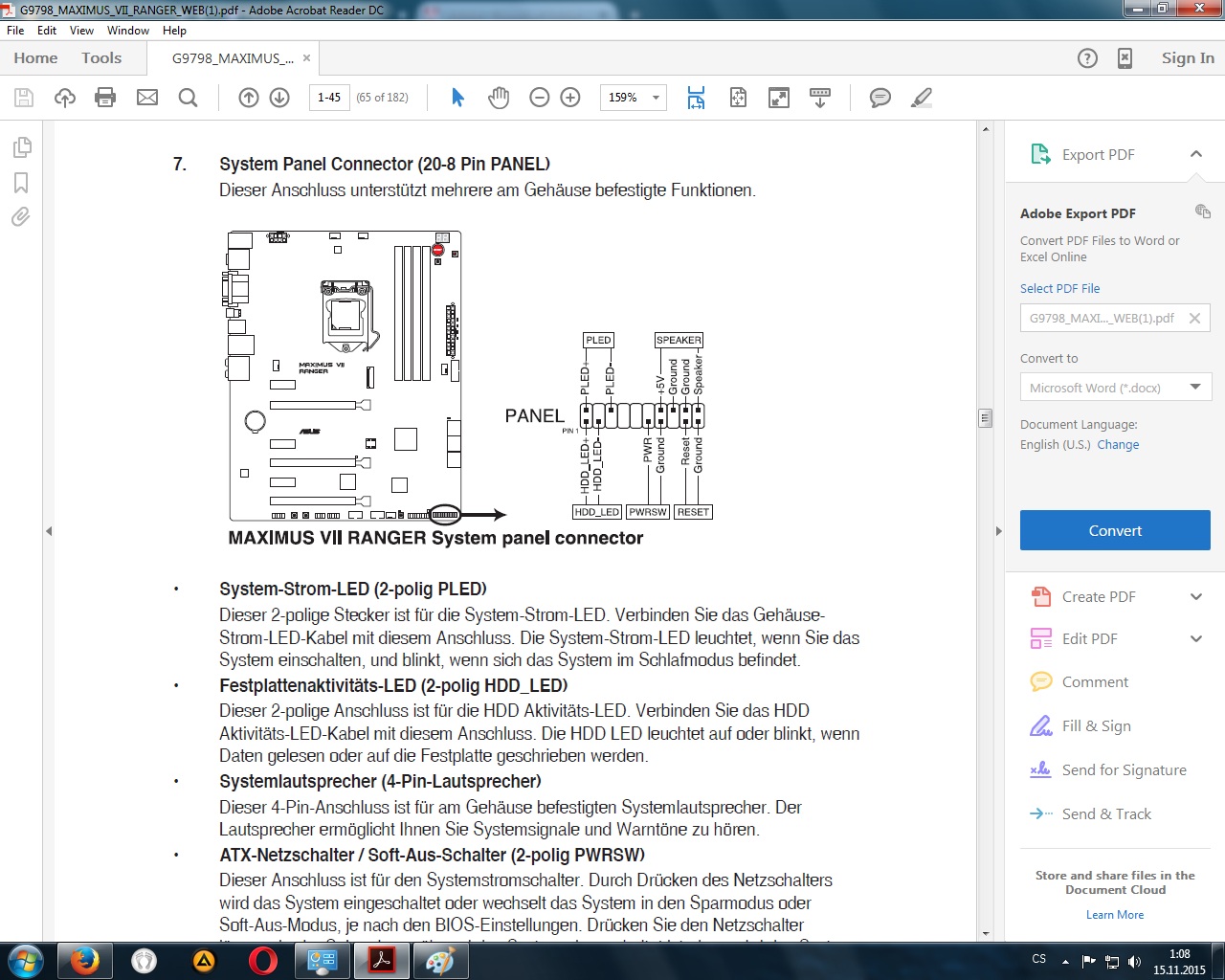Screen dimensions: 1225x980
Task: Activate the Hand pan tool
Action: [x=499, y=98]
